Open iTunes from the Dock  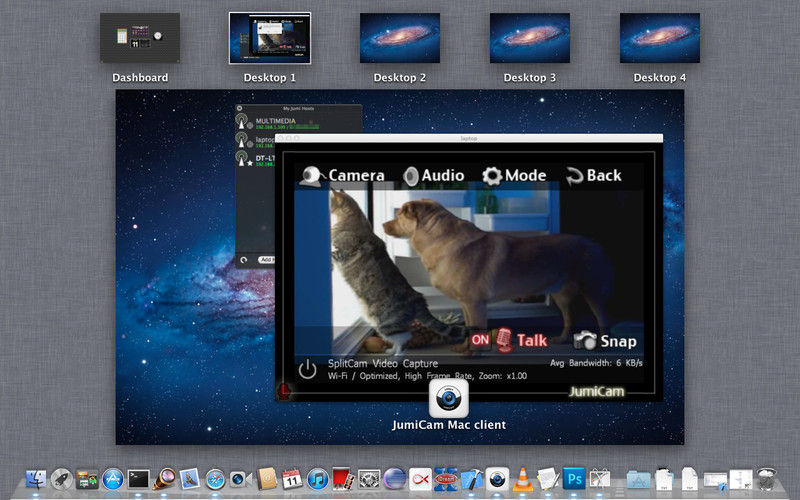[x=318, y=480]
